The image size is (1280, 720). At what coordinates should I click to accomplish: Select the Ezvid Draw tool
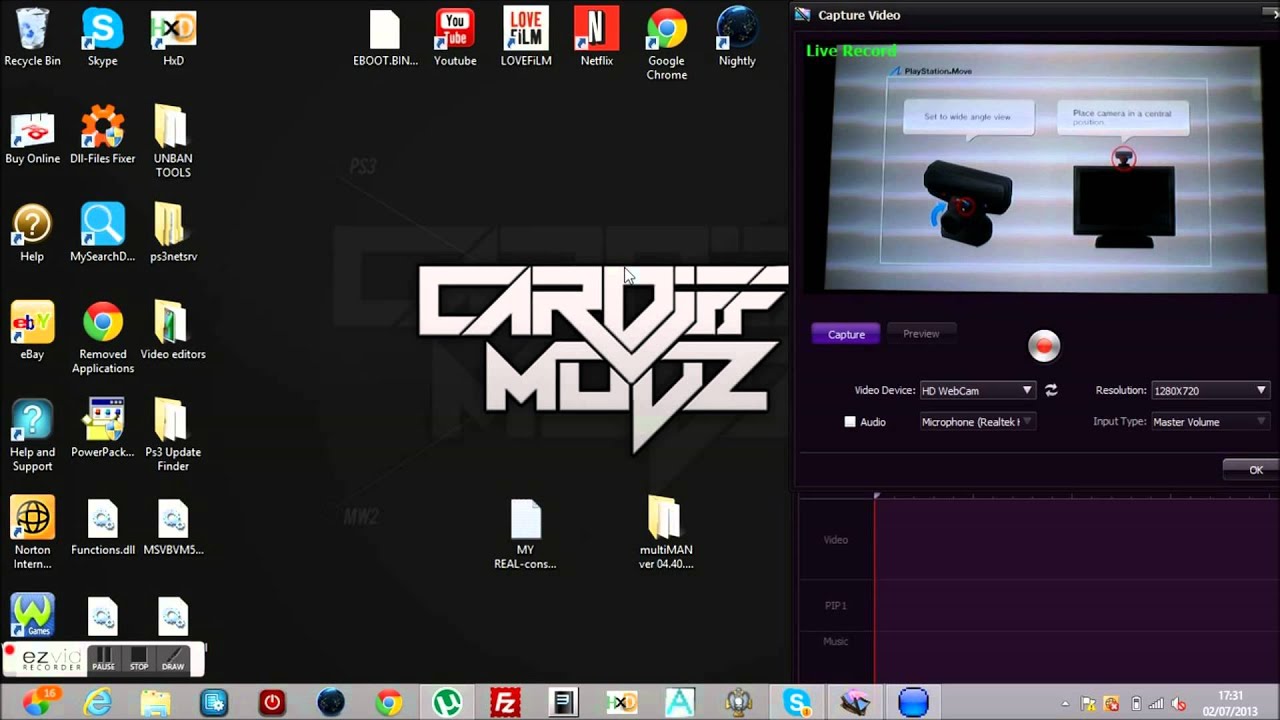tap(173, 659)
